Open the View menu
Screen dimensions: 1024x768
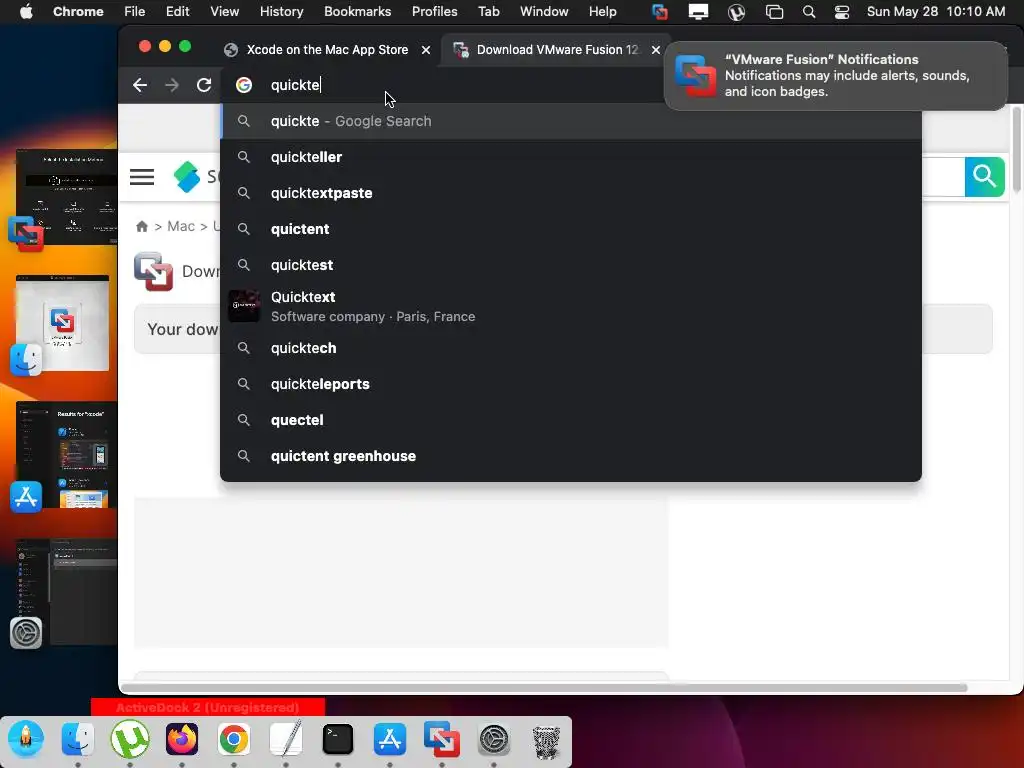pyautogui.click(x=224, y=12)
